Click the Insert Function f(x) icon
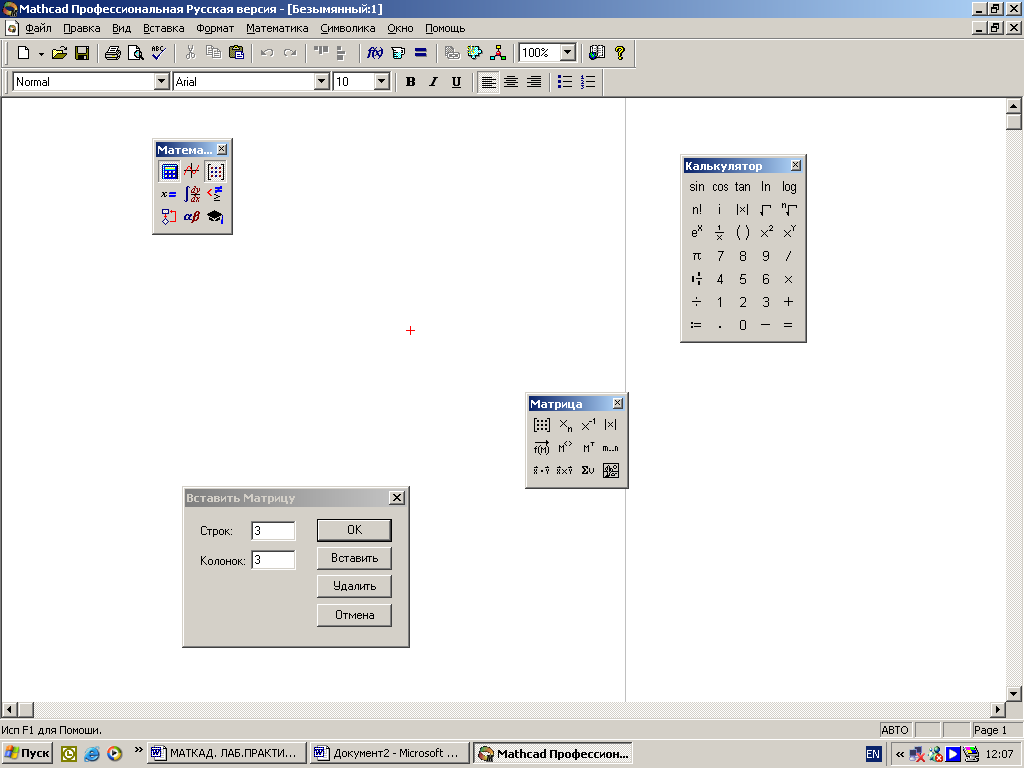Image resolution: width=1024 pixels, height=768 pixels. tap(375, 53)
